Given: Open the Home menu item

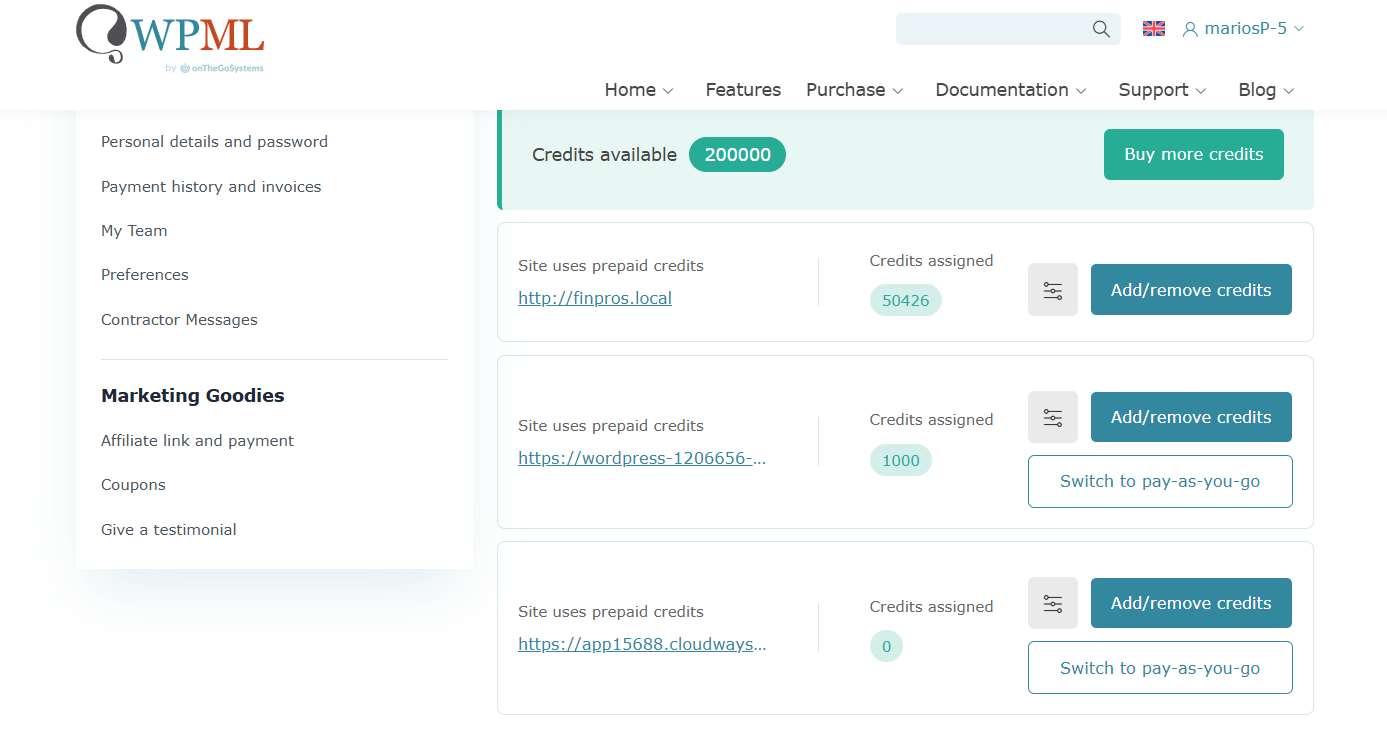Looking at the screenshot, I should coord(630,90).
